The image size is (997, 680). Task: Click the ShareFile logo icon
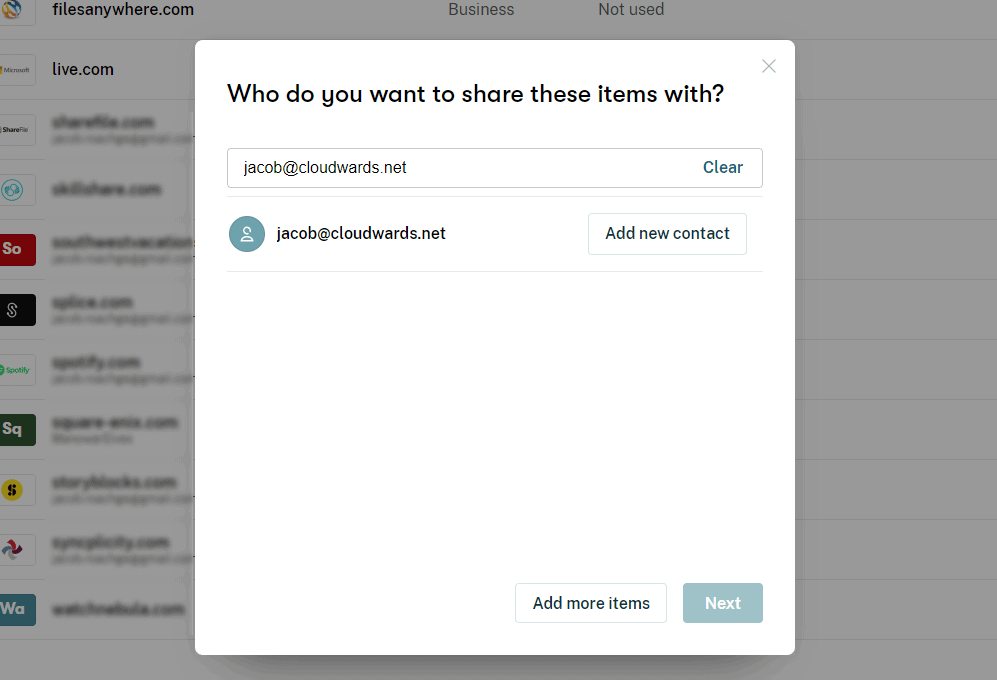(x=16, y=130)
